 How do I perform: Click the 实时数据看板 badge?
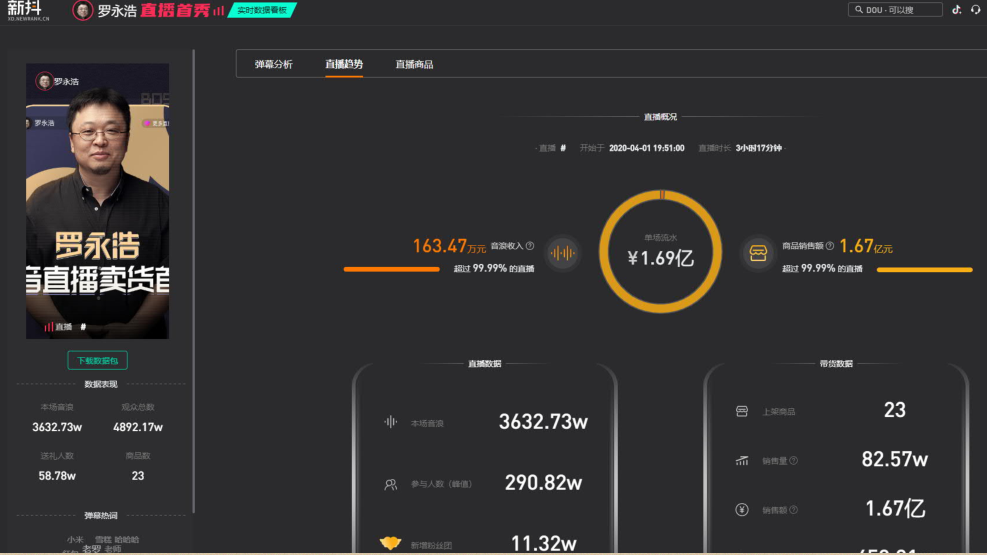(x=262, y=10)
